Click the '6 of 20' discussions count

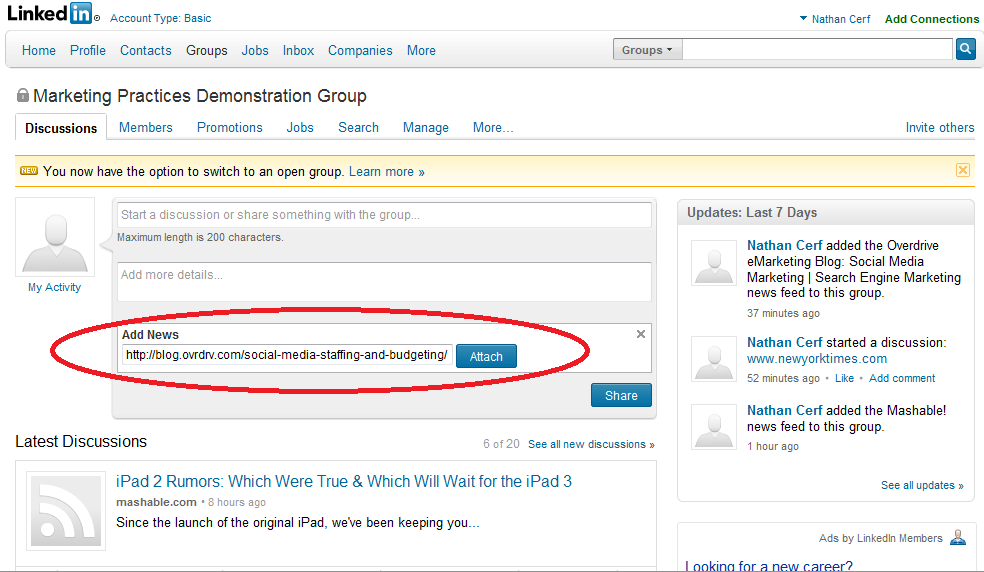pos(501,444)
